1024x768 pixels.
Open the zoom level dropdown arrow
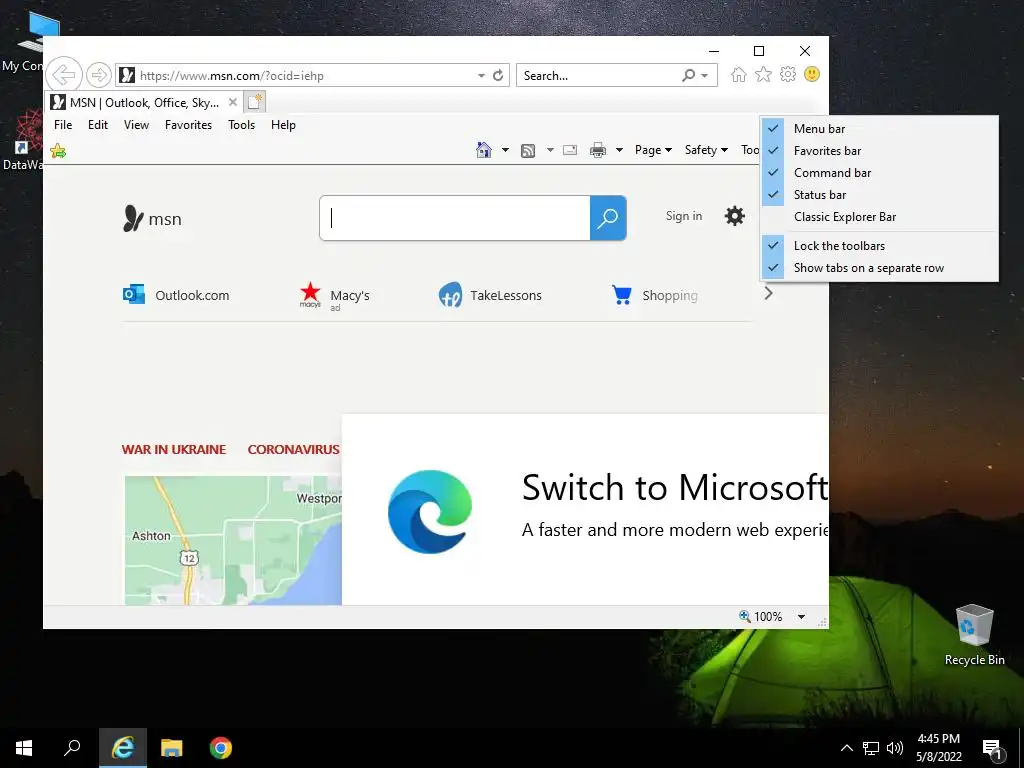801,616
